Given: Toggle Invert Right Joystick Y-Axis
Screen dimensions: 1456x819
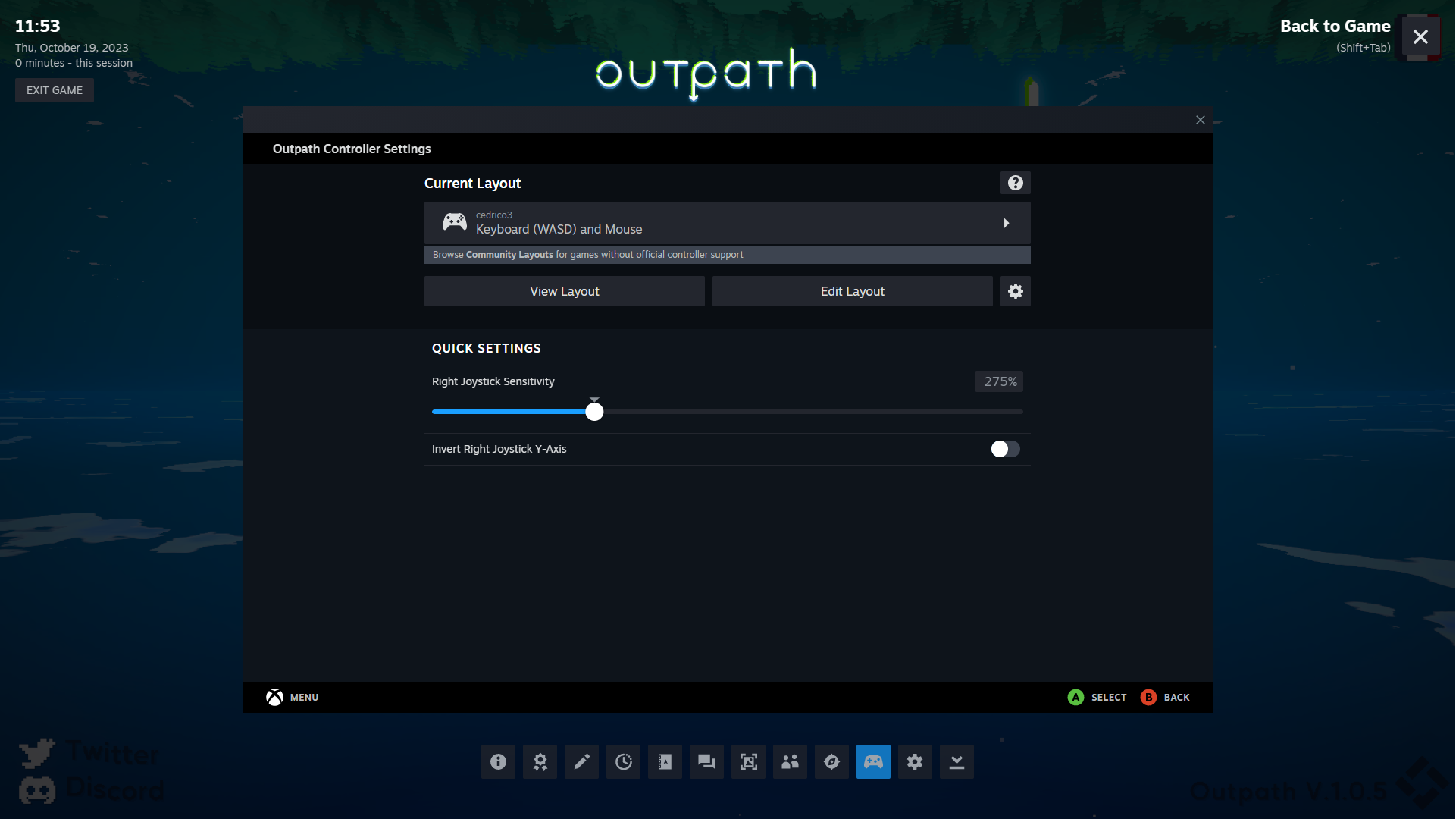Looking at the screenshot, I should click(1005, 449).
